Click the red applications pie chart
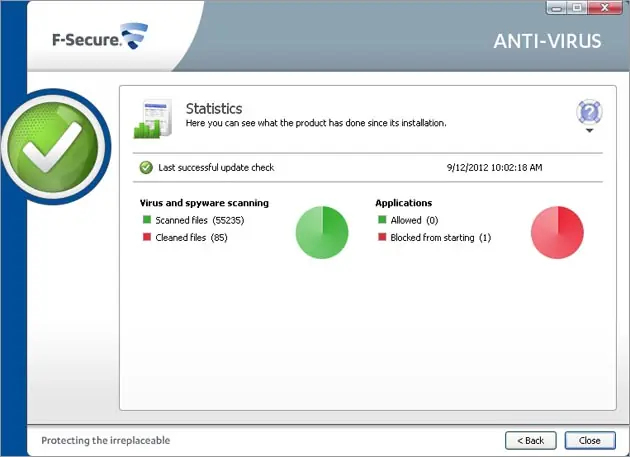Viewport: 630px width, 457px height. (557, 232)
